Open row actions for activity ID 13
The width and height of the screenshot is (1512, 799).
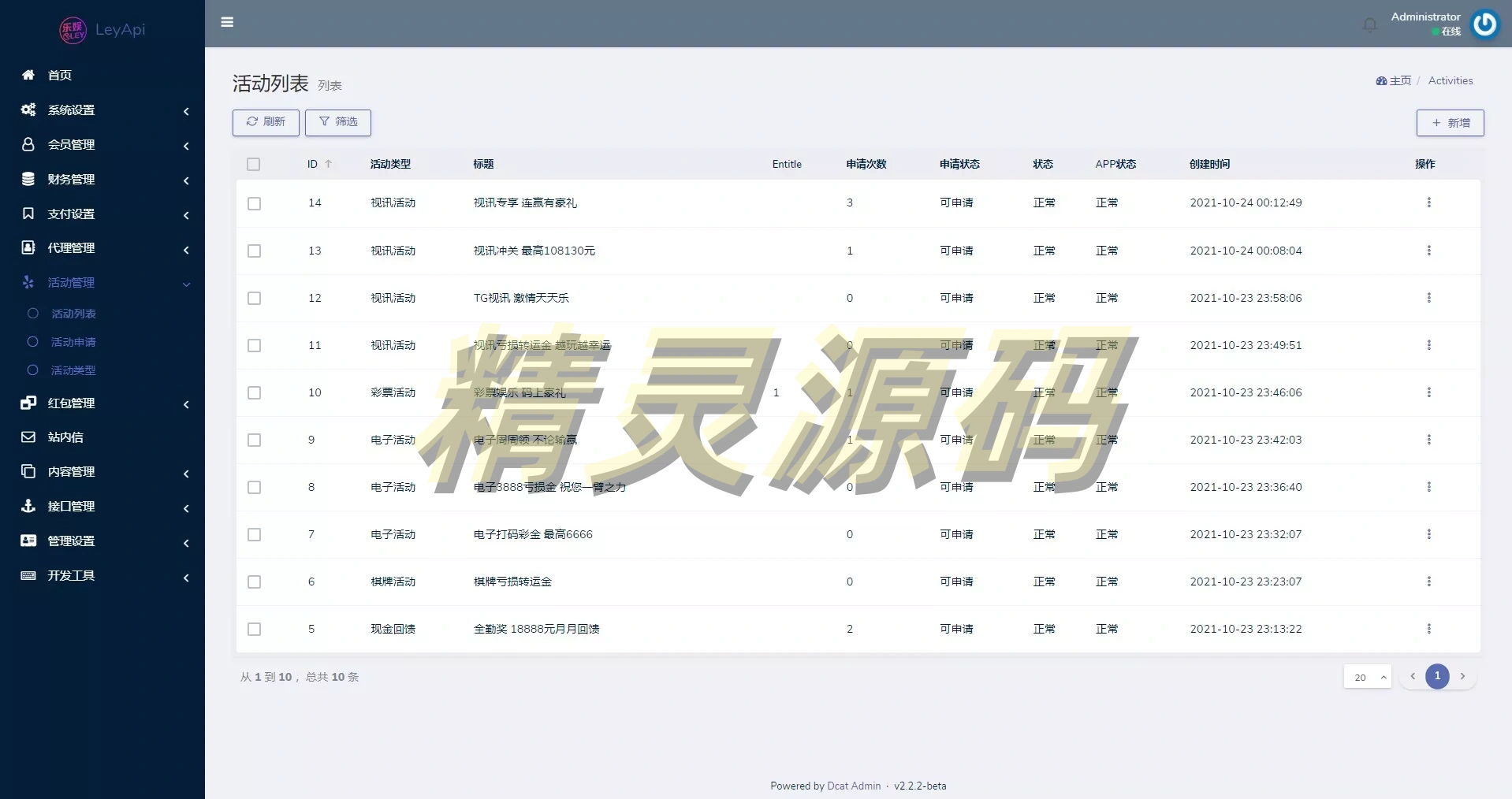(x=1428, y=251)
